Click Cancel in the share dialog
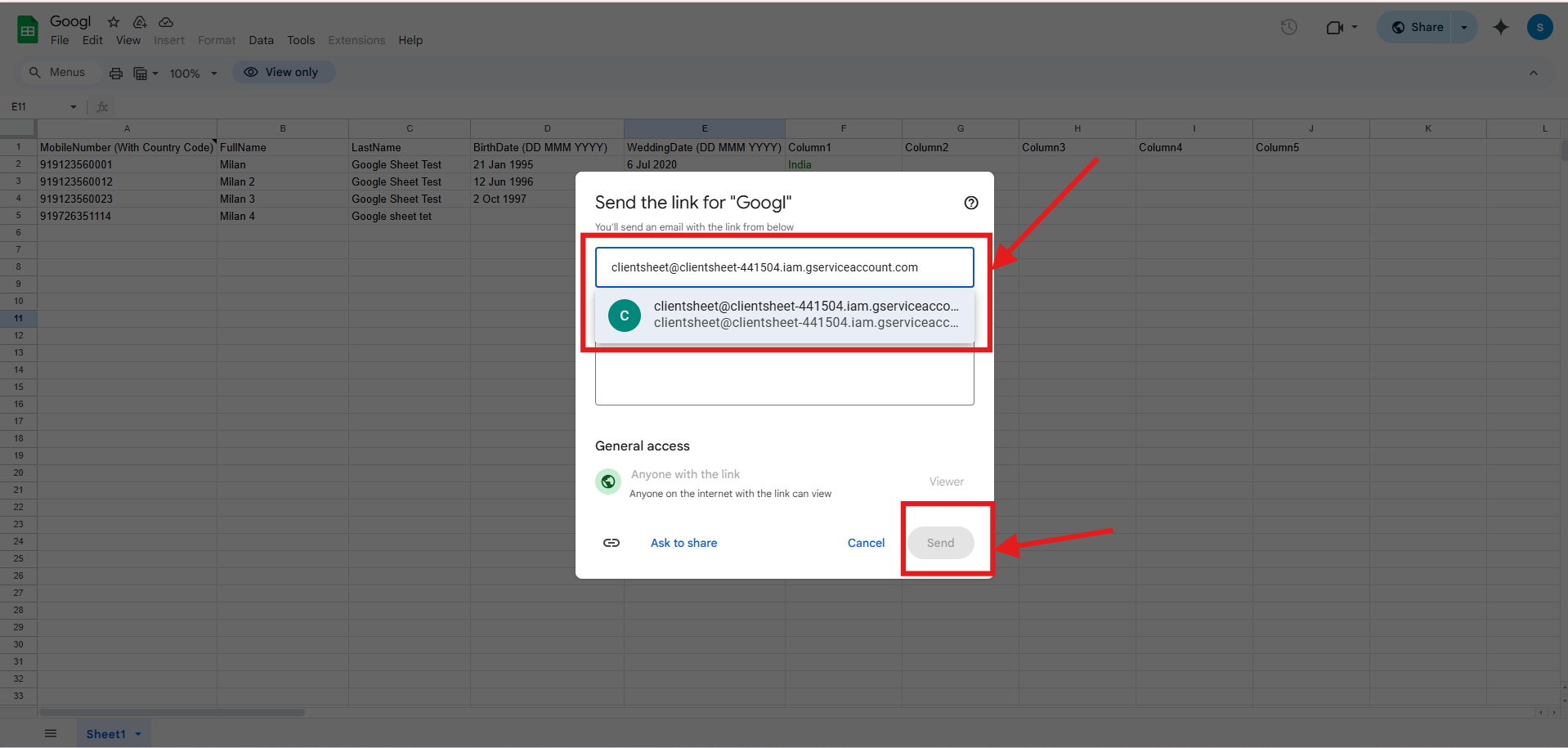This screenshot has width=1568, height=748. click(x=866, y=543)
